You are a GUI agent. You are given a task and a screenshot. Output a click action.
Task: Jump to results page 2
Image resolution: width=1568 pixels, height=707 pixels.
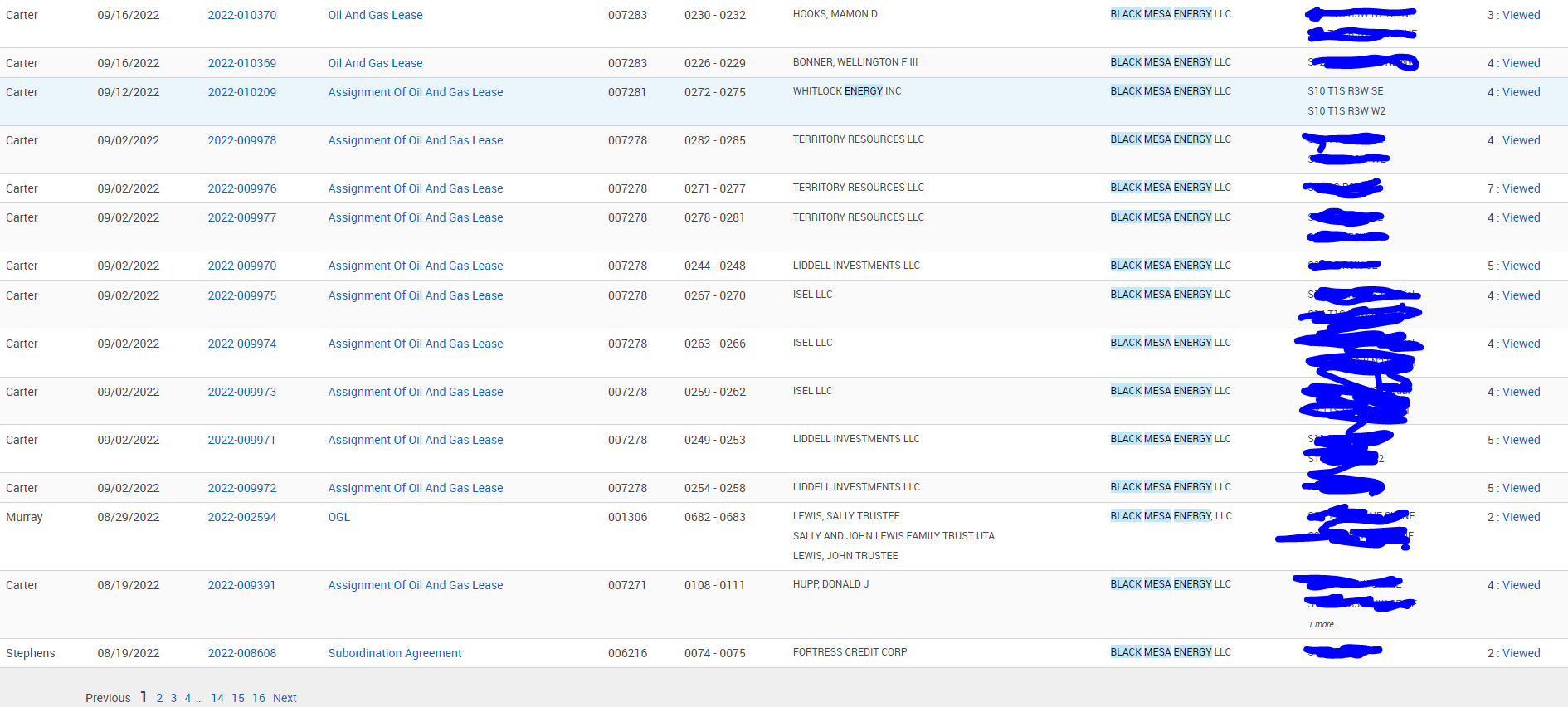pos(159,698)
